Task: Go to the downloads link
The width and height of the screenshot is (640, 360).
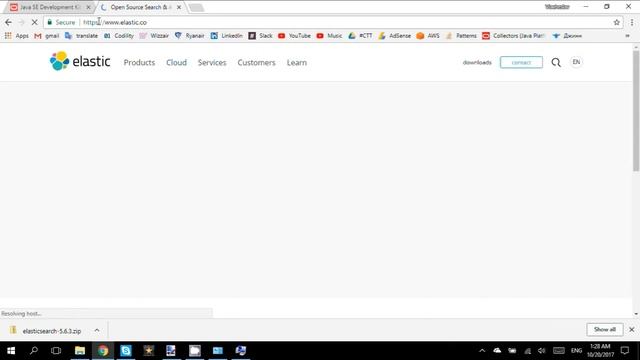Action: coord(477,62)
